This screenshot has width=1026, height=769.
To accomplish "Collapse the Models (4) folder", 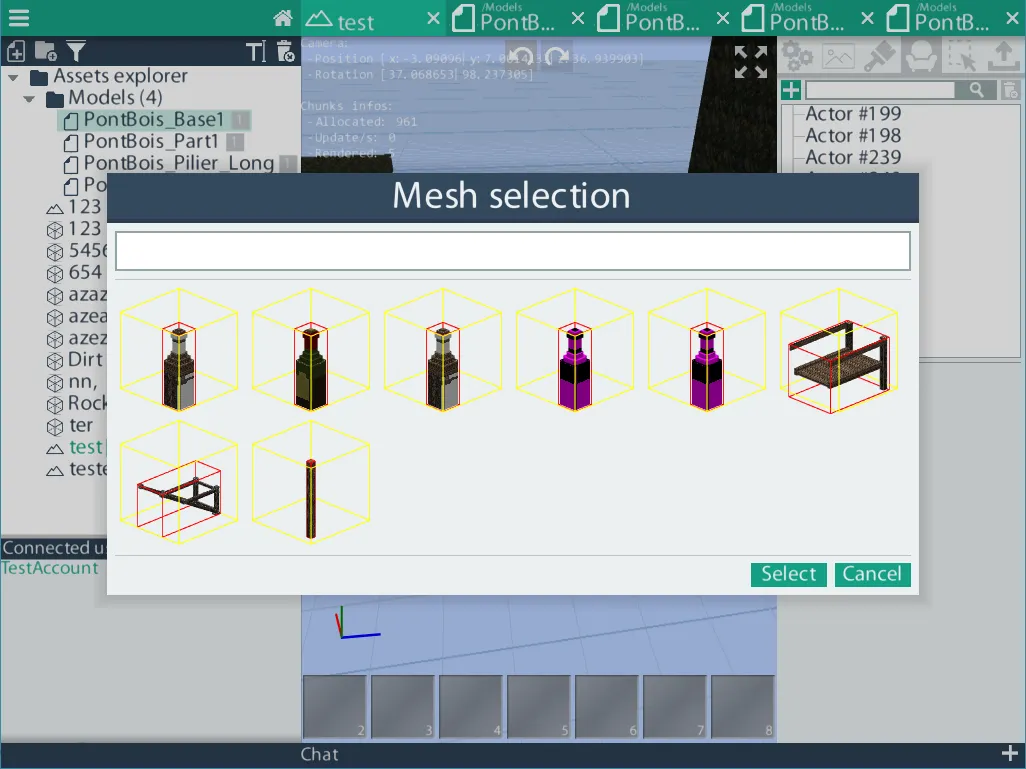I will coord(29,99).
